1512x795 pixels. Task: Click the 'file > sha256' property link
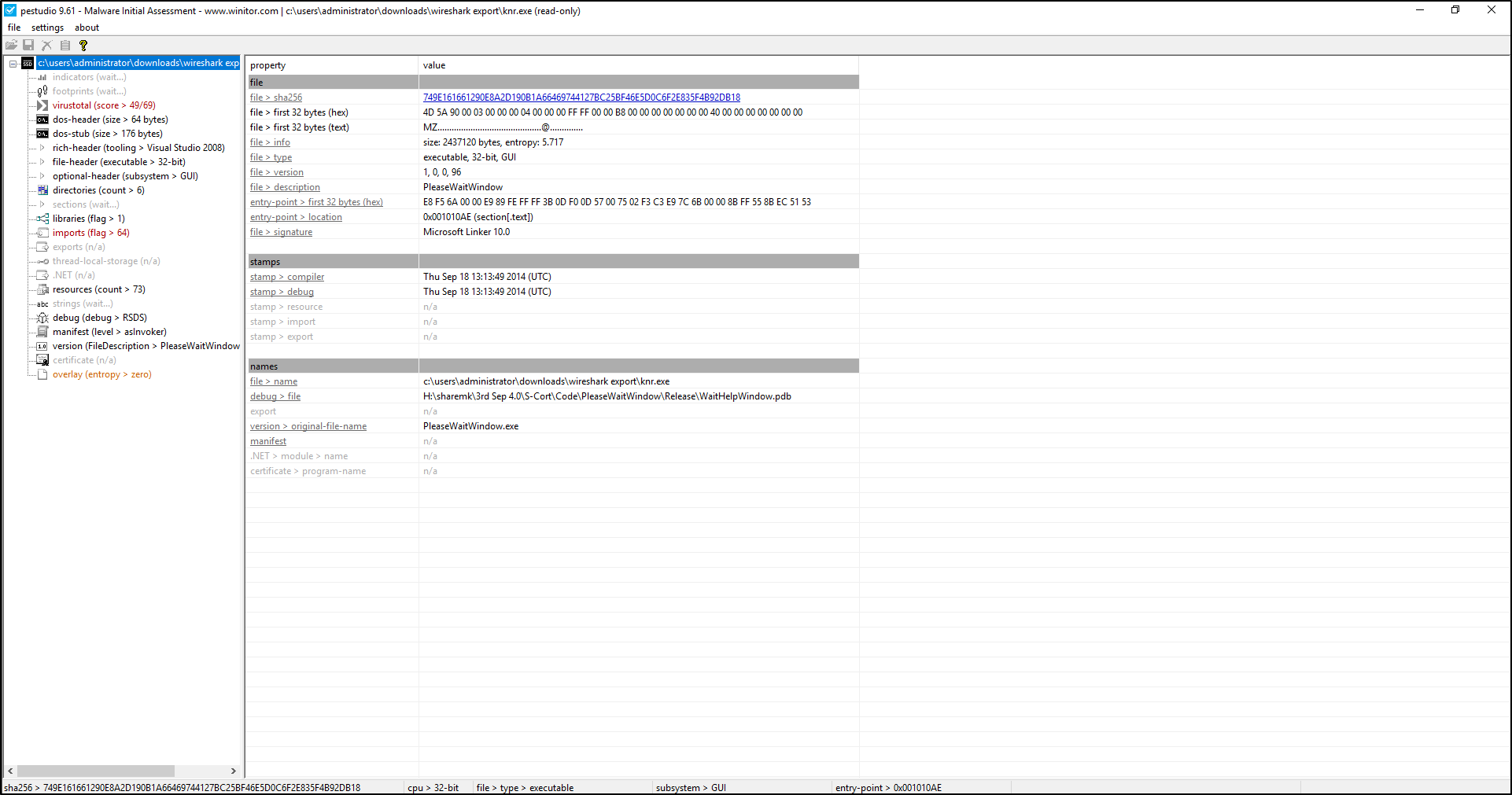(276, 98)
